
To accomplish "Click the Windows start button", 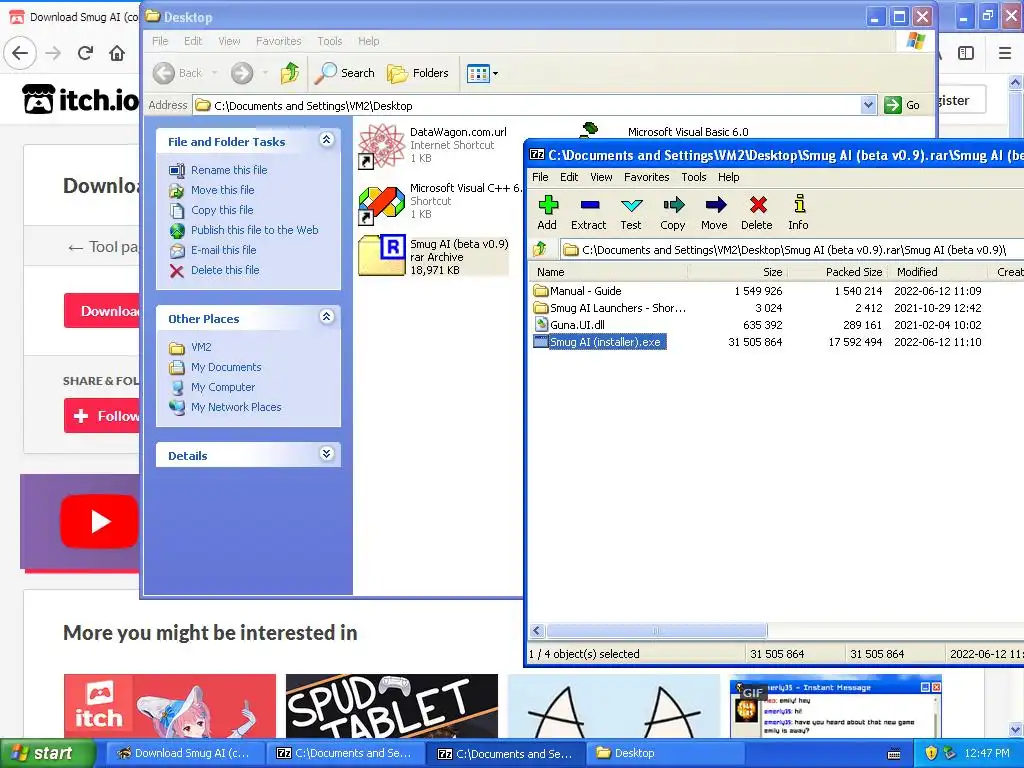I will click(46, 753).
